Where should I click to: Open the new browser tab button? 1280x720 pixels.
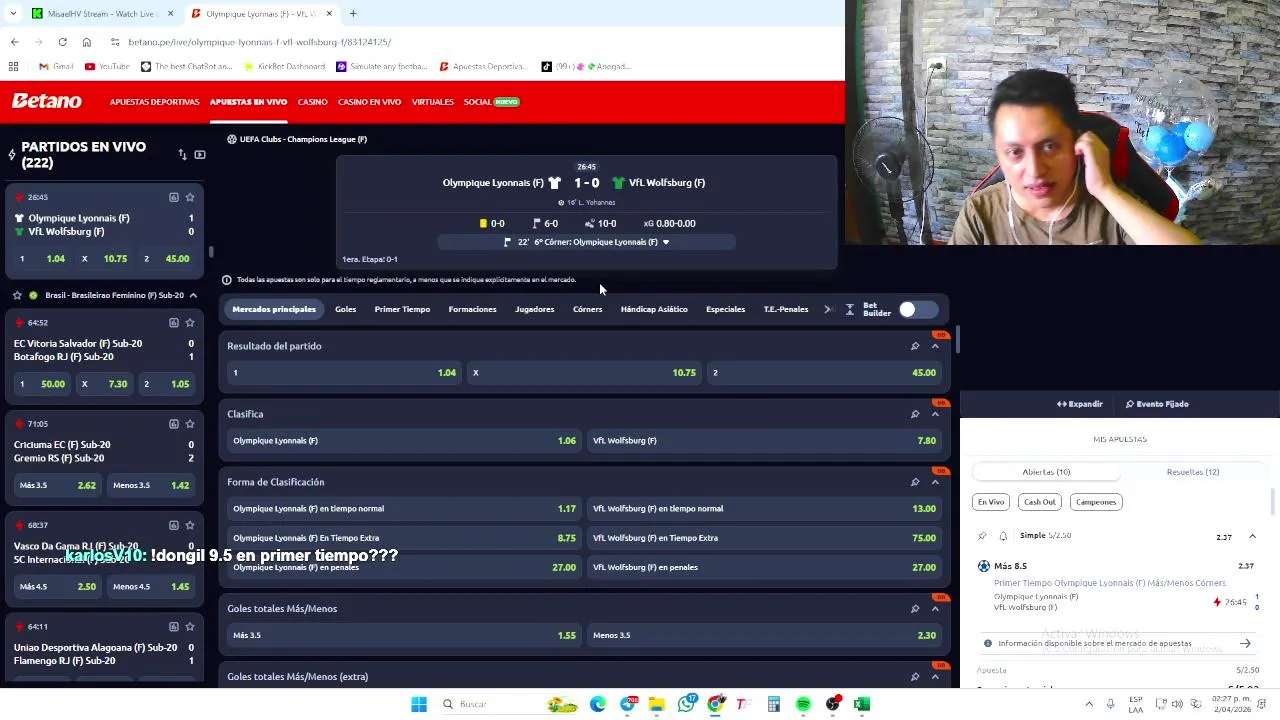tap(353, 14)
